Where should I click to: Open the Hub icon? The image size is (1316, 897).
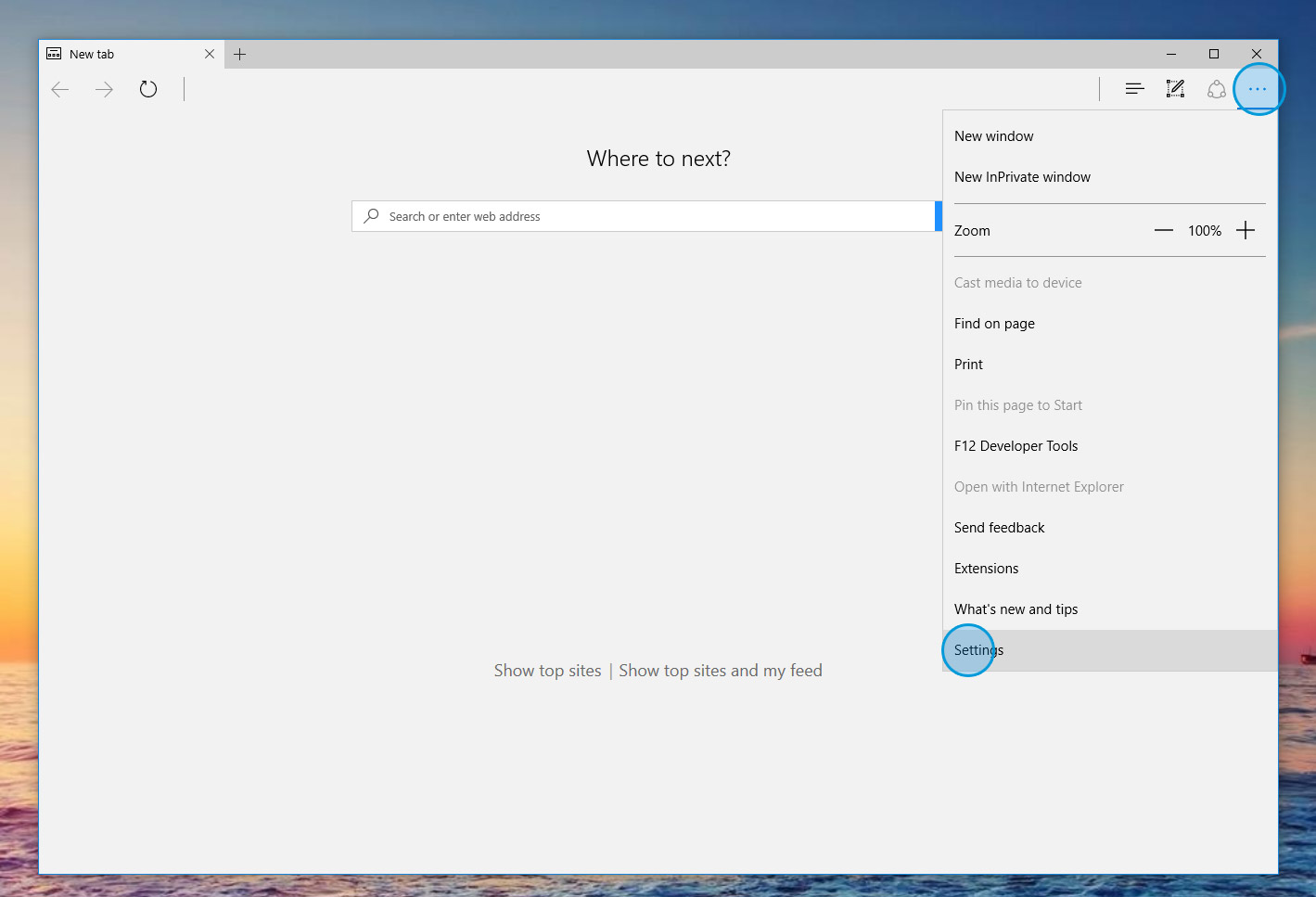point(1134,89)
